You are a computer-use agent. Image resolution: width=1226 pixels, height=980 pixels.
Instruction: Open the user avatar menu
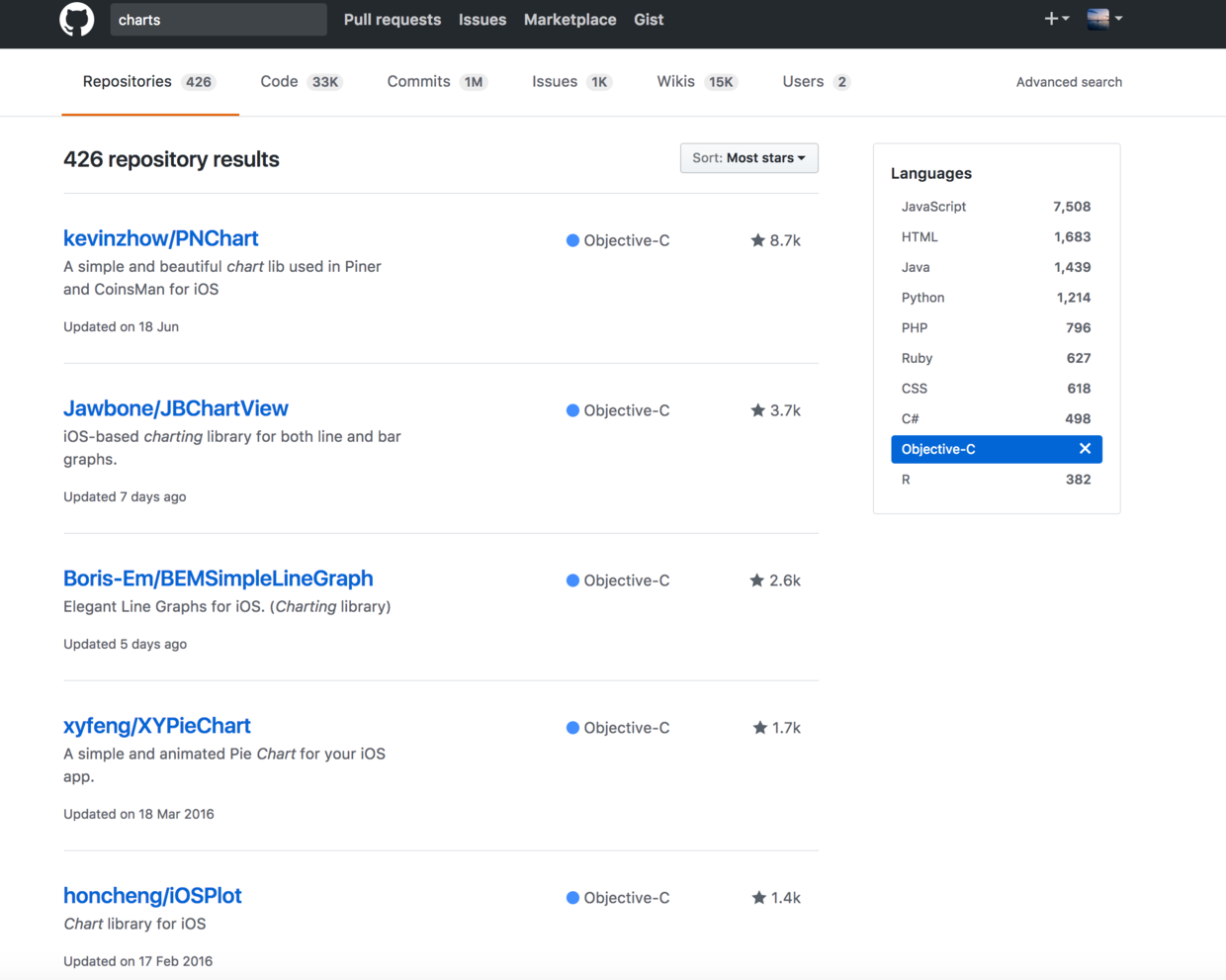pos(1104,18)
